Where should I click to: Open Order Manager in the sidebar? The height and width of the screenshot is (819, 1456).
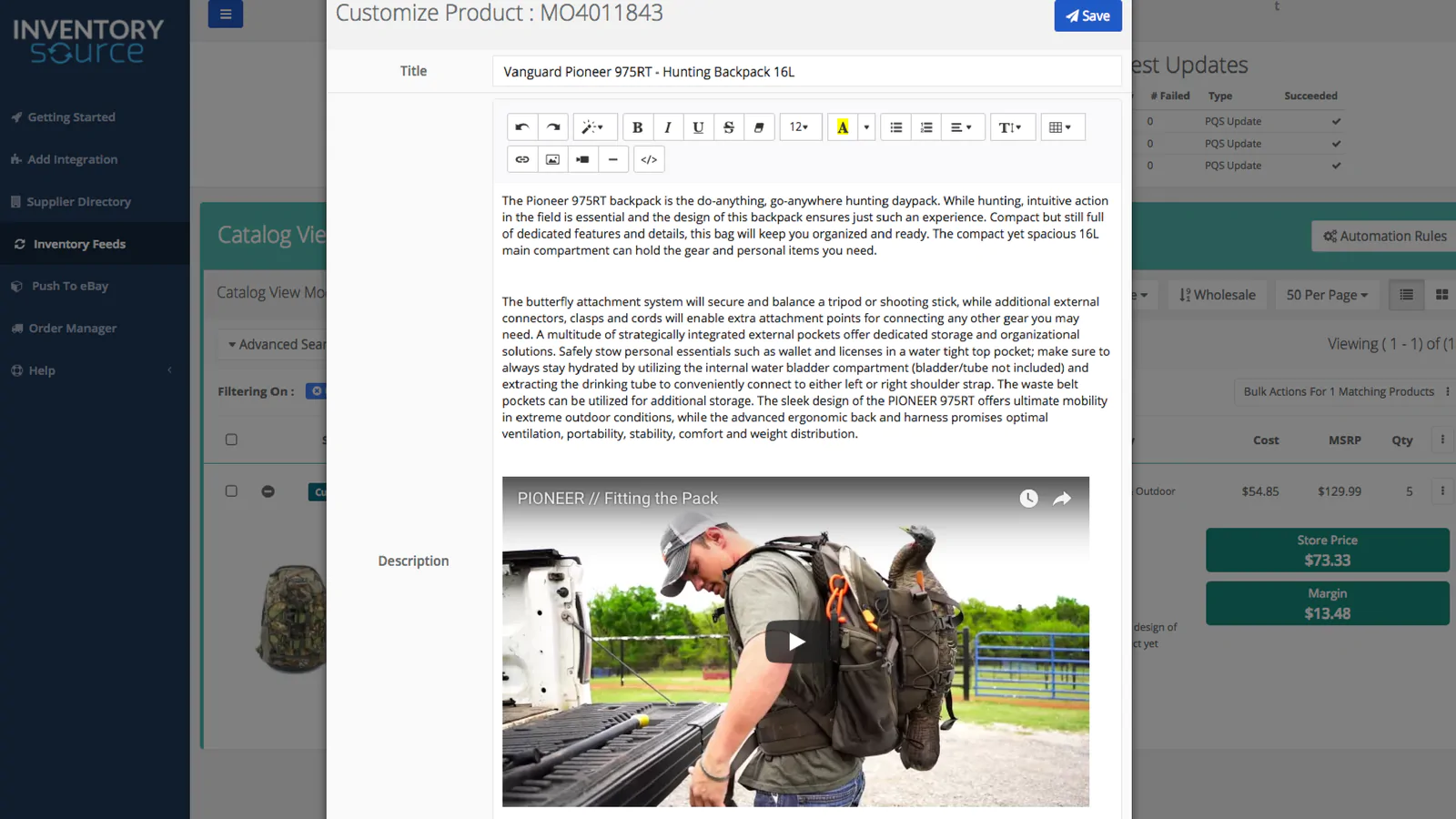[72, 329]
